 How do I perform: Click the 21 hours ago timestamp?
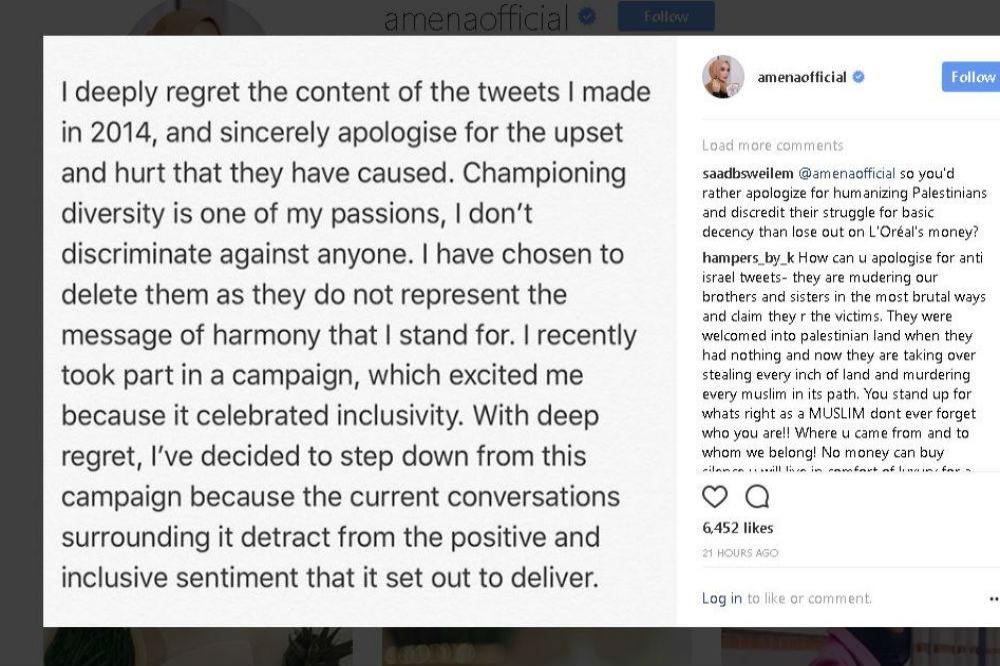click(740, 553)
